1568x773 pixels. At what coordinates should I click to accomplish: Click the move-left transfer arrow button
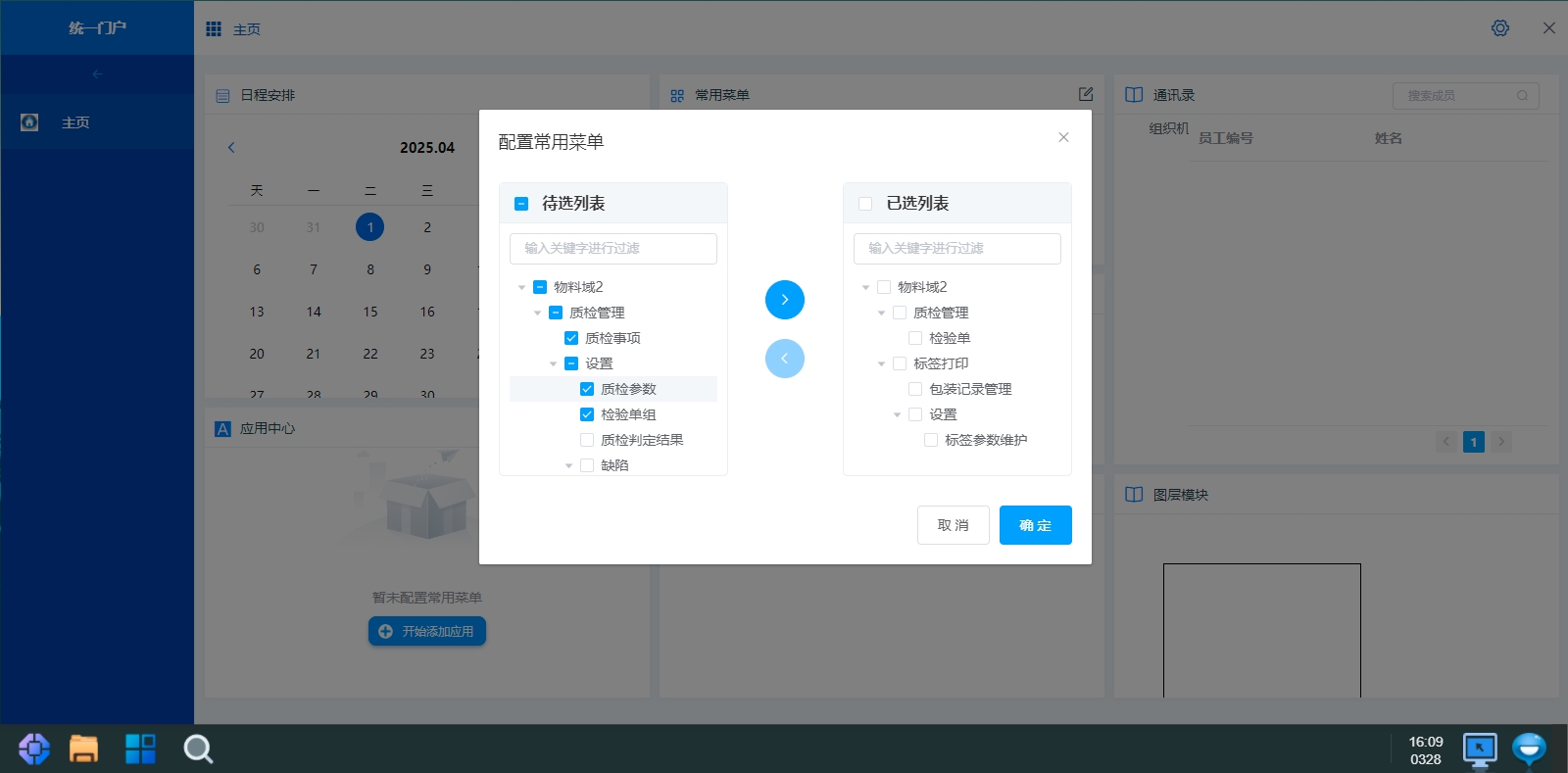784,359
